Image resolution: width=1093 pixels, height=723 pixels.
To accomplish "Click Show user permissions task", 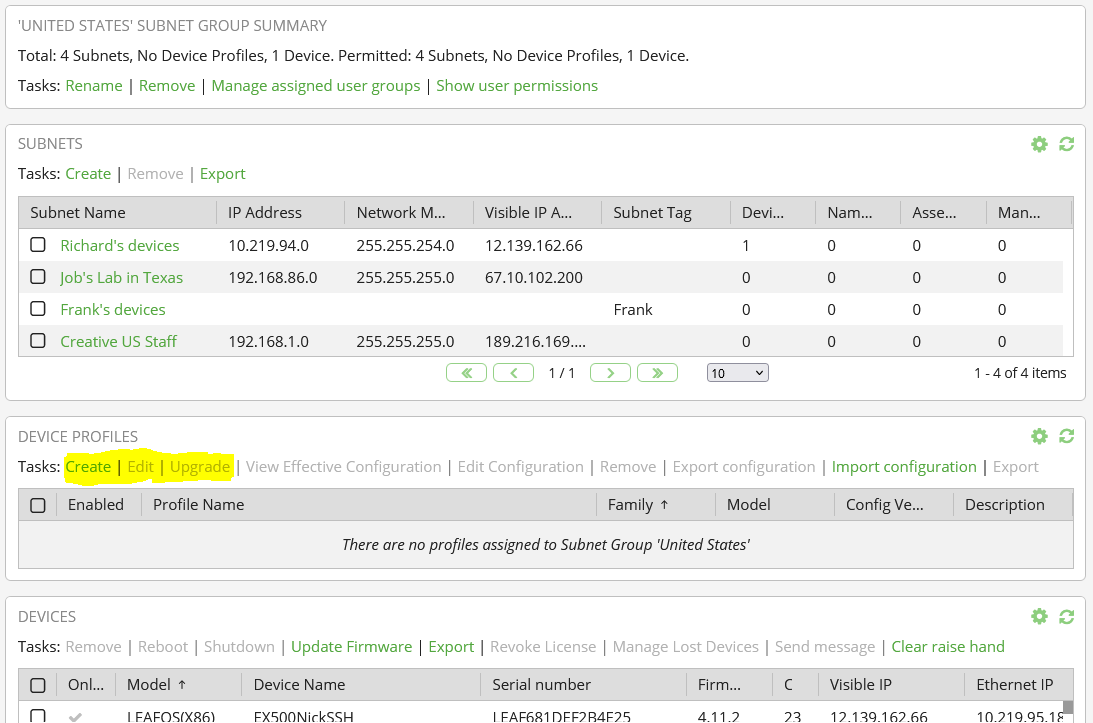I will 517,86.
